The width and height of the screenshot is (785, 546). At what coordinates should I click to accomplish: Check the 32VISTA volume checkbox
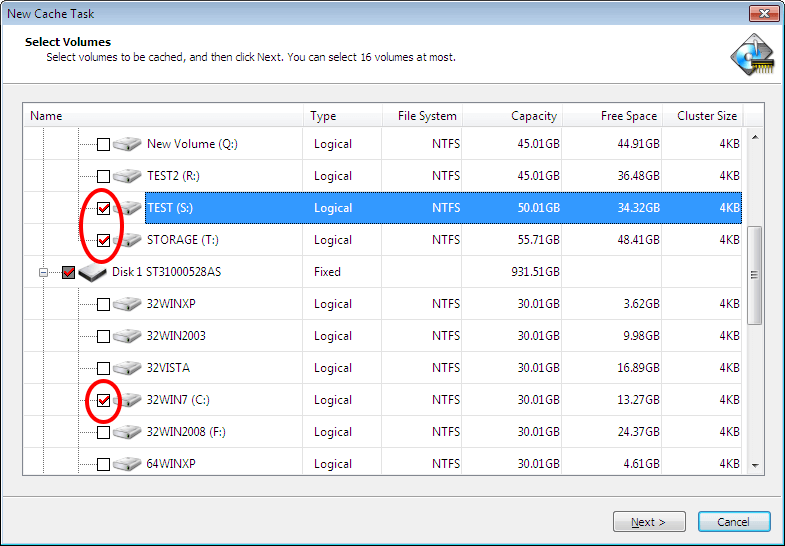click(x=103, y=368)
